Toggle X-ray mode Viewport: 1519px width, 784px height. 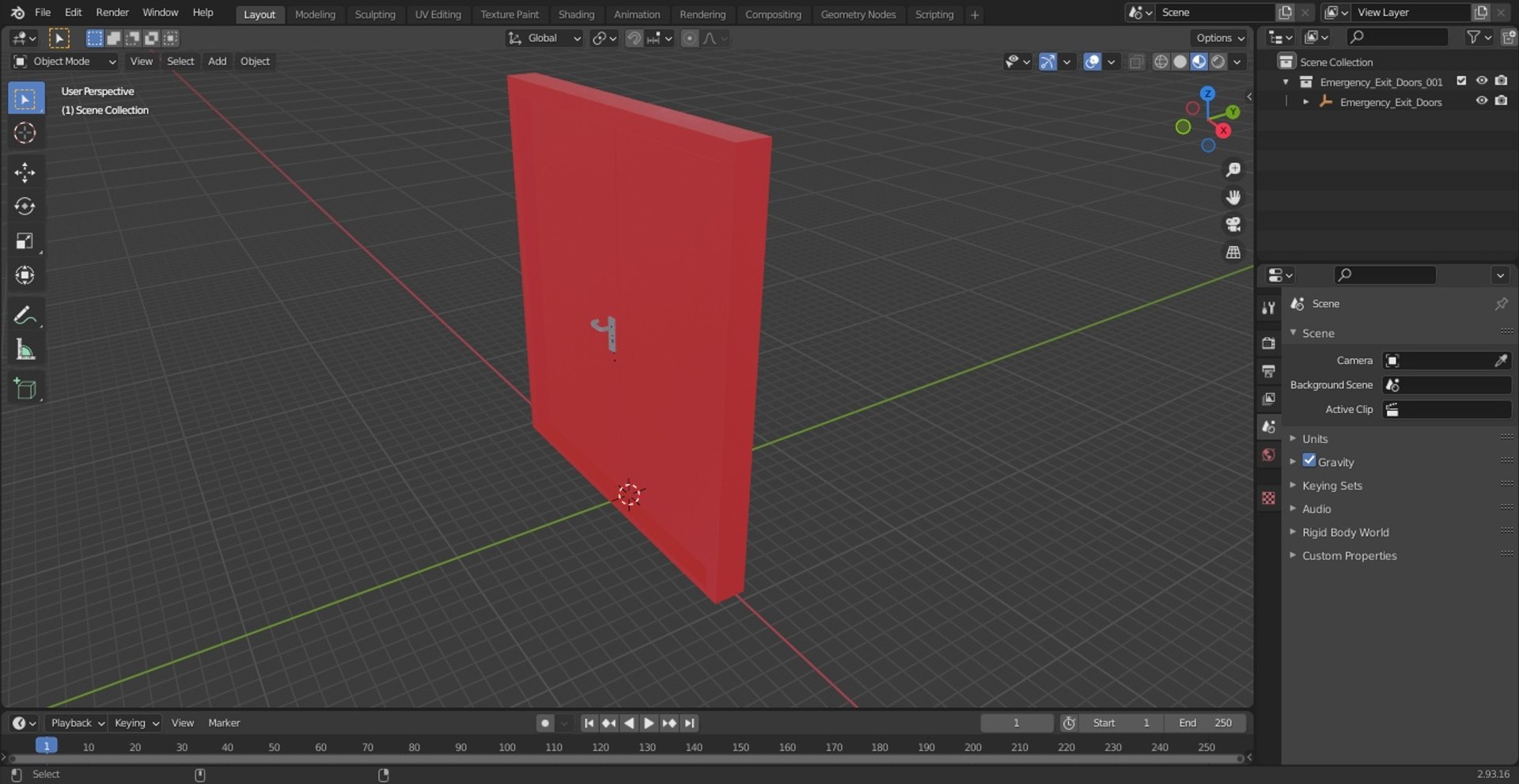[x=1136, y=62]
